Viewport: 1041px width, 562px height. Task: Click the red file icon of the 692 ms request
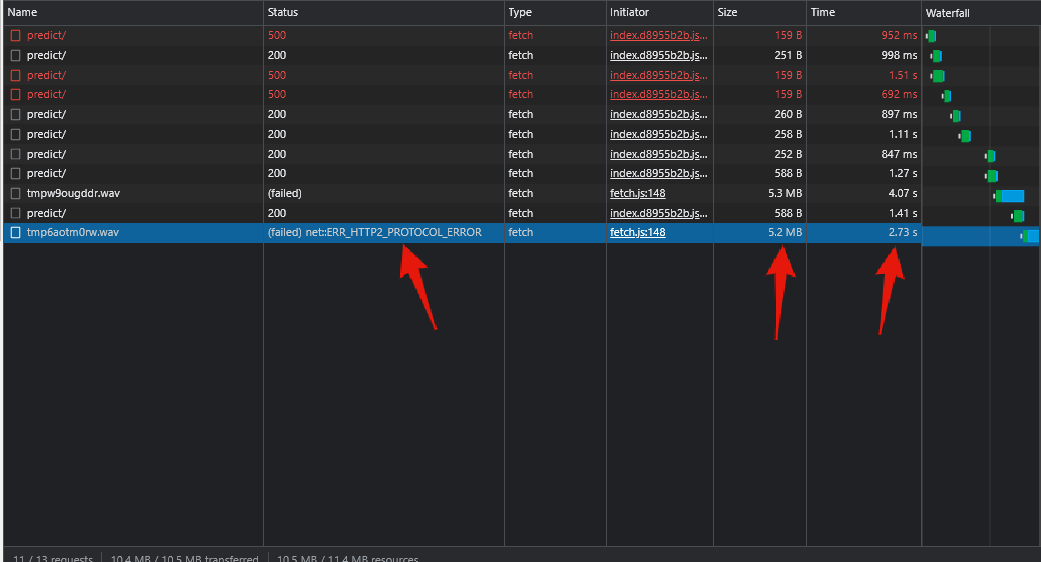click(x=15, y=95)
